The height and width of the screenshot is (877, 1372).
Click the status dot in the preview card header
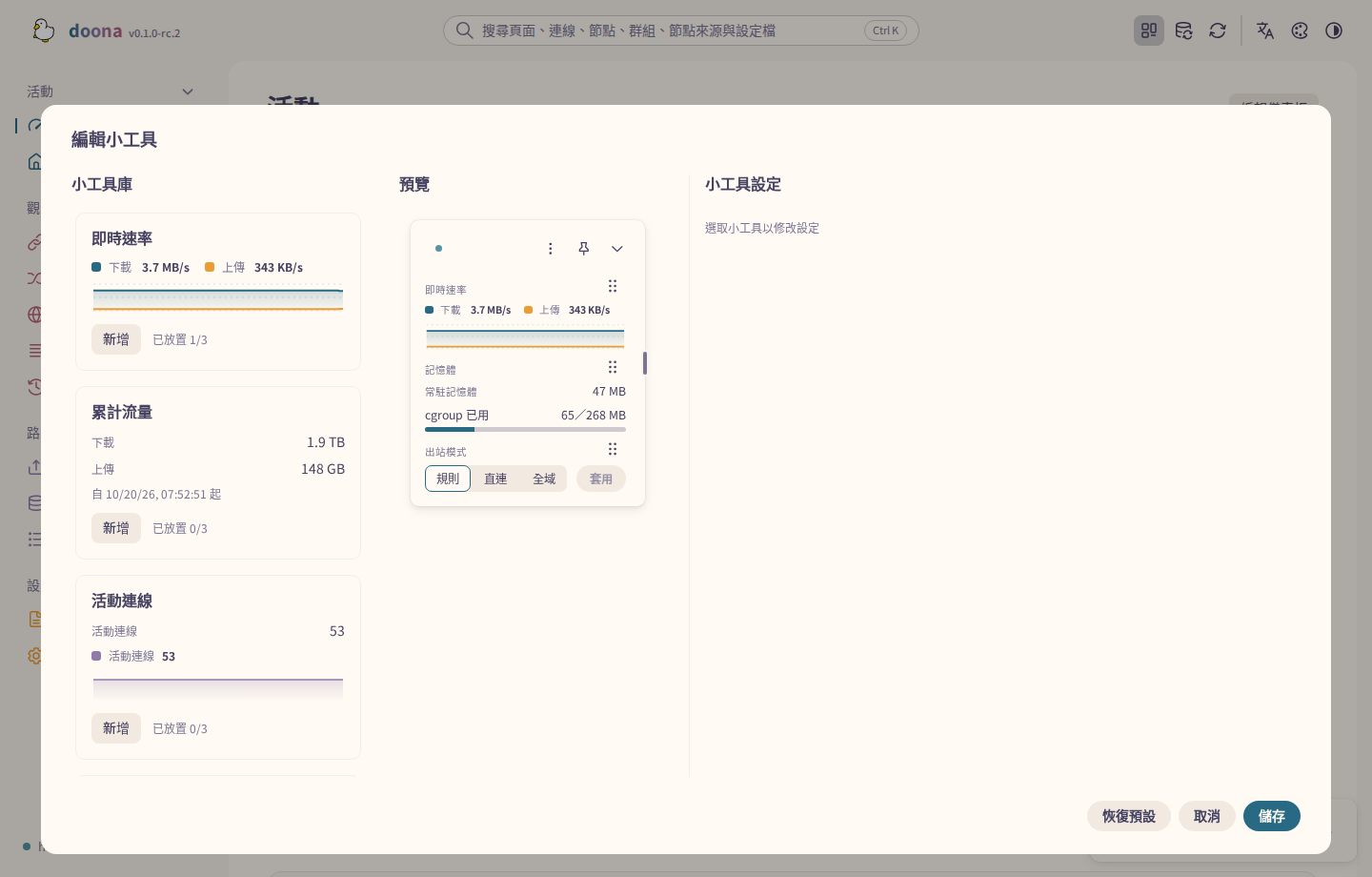[438, 249]
